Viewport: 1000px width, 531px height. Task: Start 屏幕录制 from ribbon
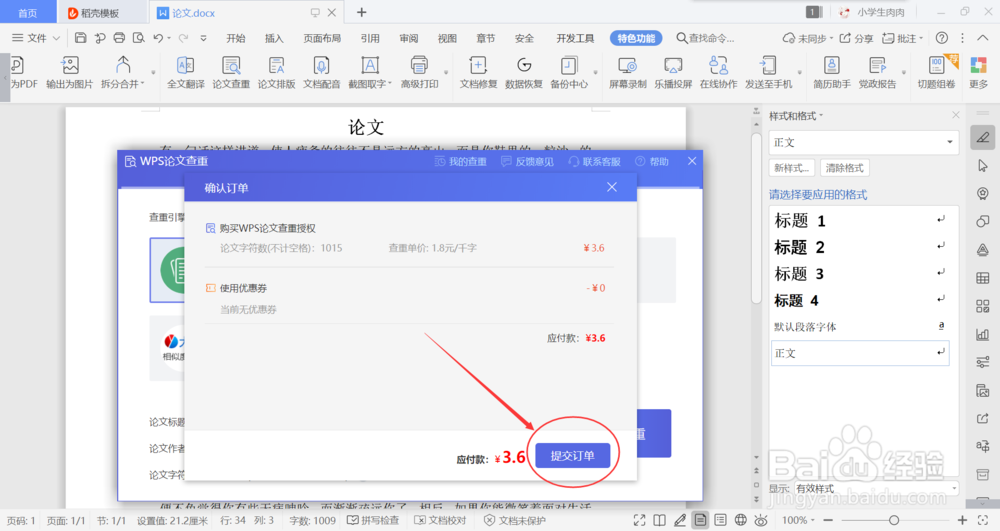click(x=628, y=73)
